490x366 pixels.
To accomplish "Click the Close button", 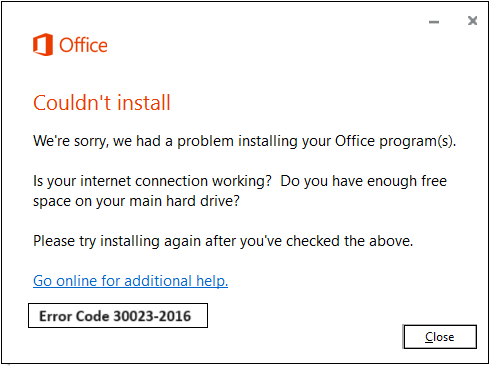I will [440, 337].
